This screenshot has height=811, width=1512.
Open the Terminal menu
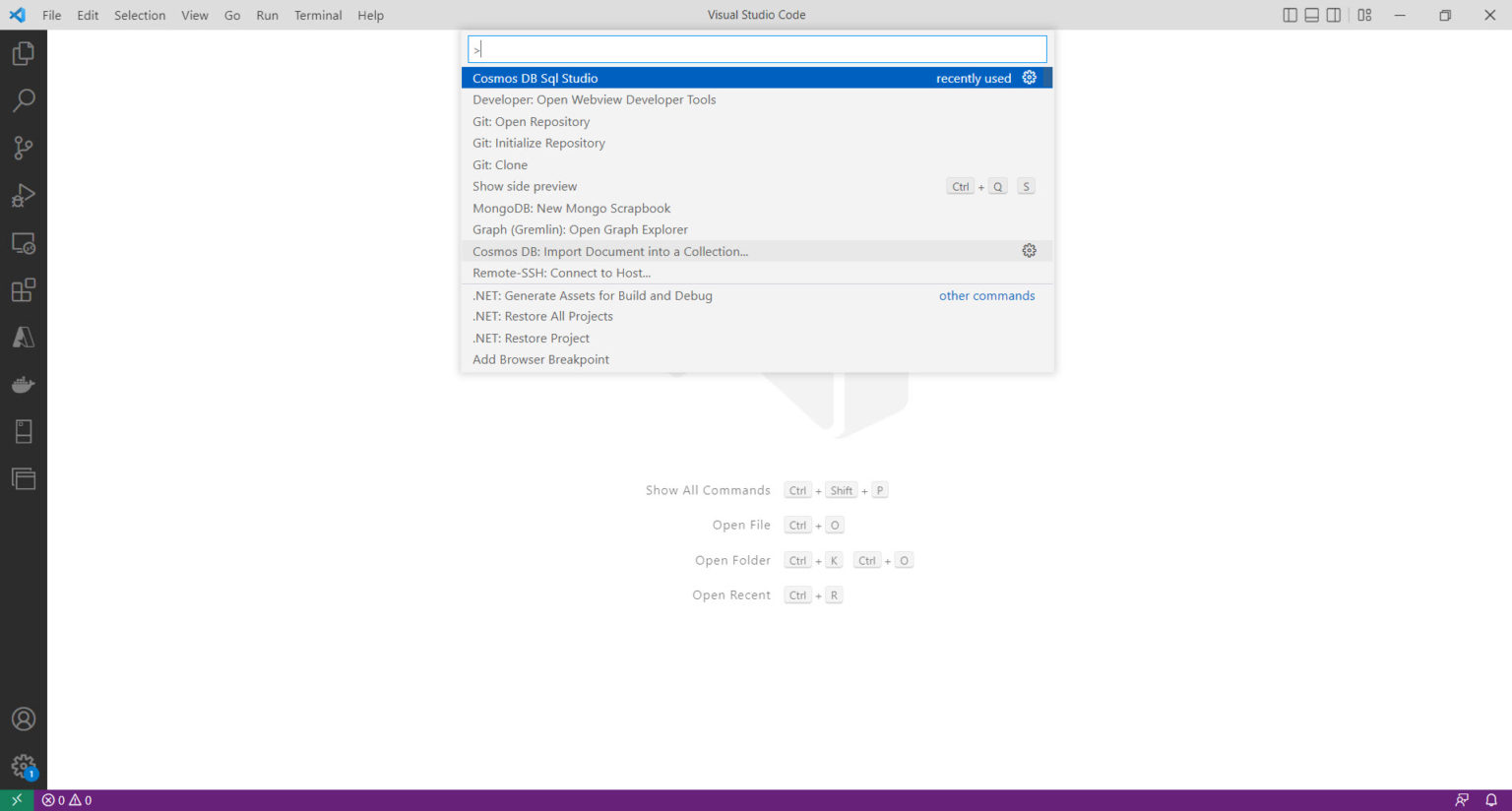click(318, 15)
